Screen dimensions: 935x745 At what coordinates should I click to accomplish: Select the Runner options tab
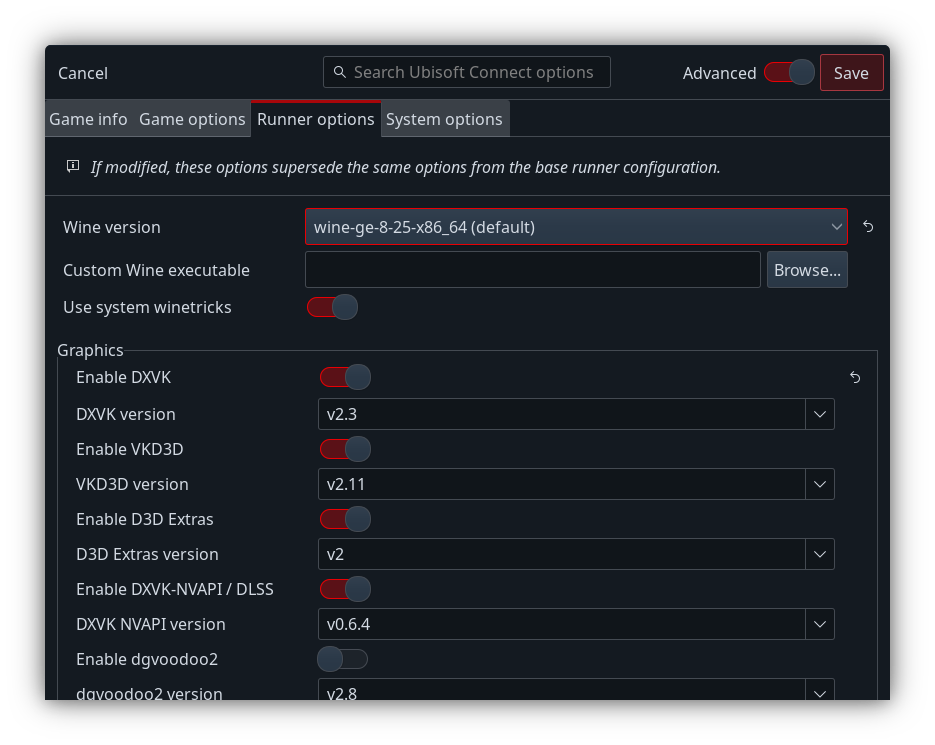tap(315, 119)
